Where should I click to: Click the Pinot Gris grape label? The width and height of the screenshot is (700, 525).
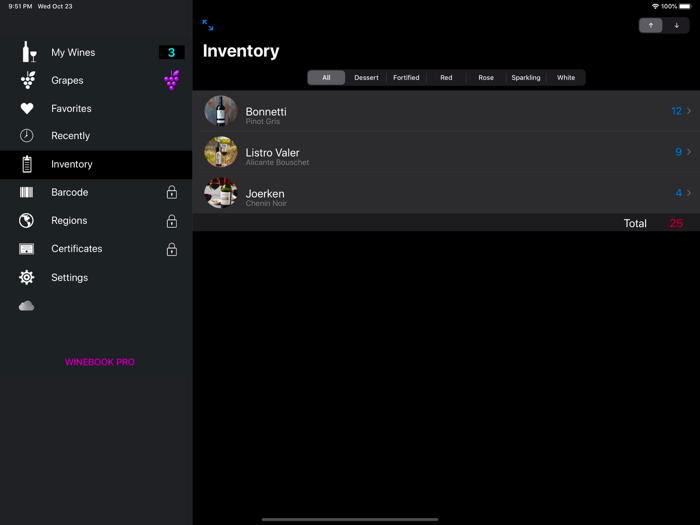(x=262, y=121)
